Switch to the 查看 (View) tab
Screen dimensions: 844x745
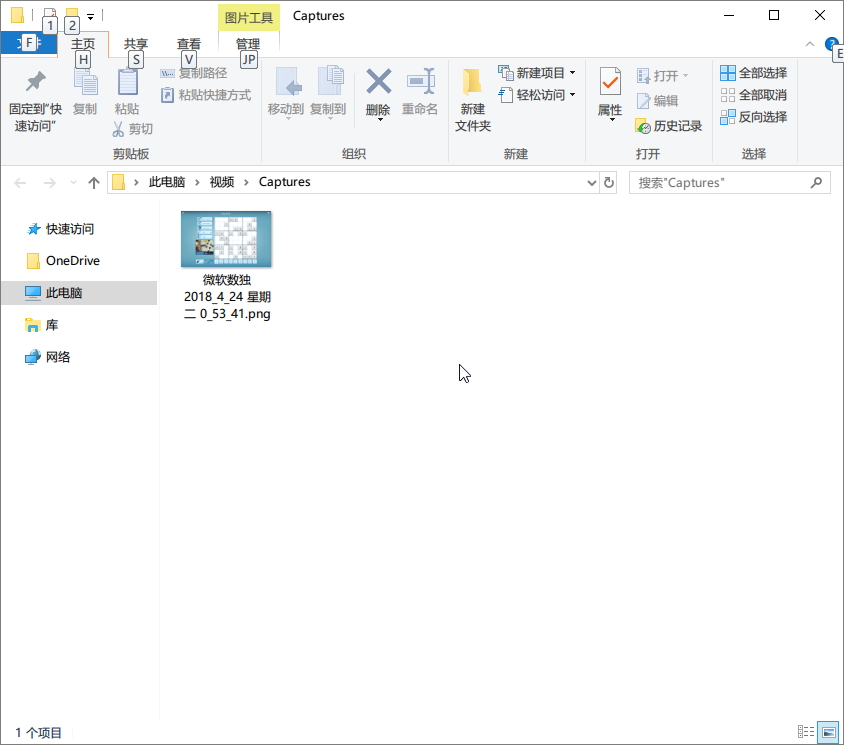[x=188, y=44]
